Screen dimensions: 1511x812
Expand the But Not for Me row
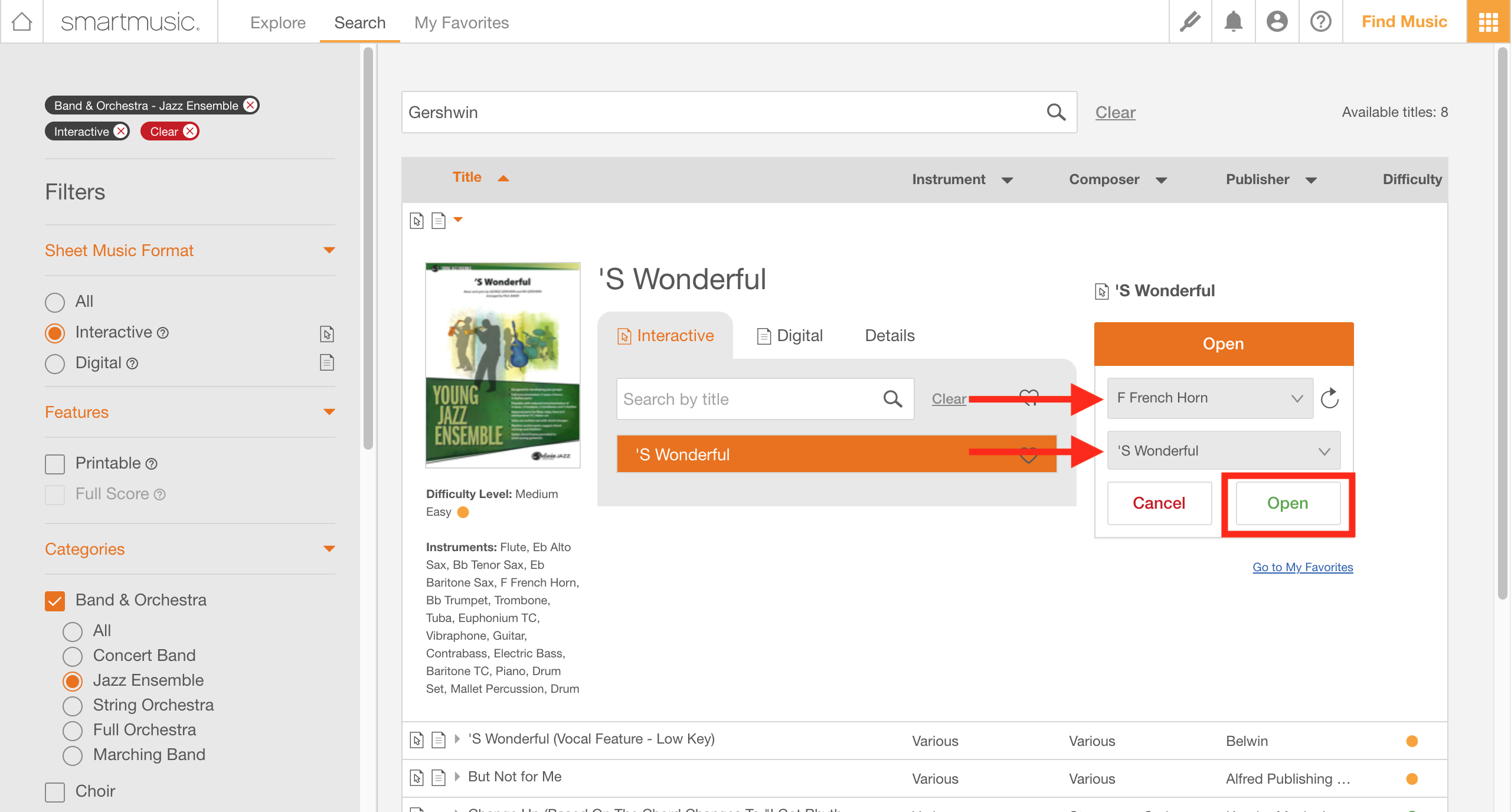click(x=457, y=777)
